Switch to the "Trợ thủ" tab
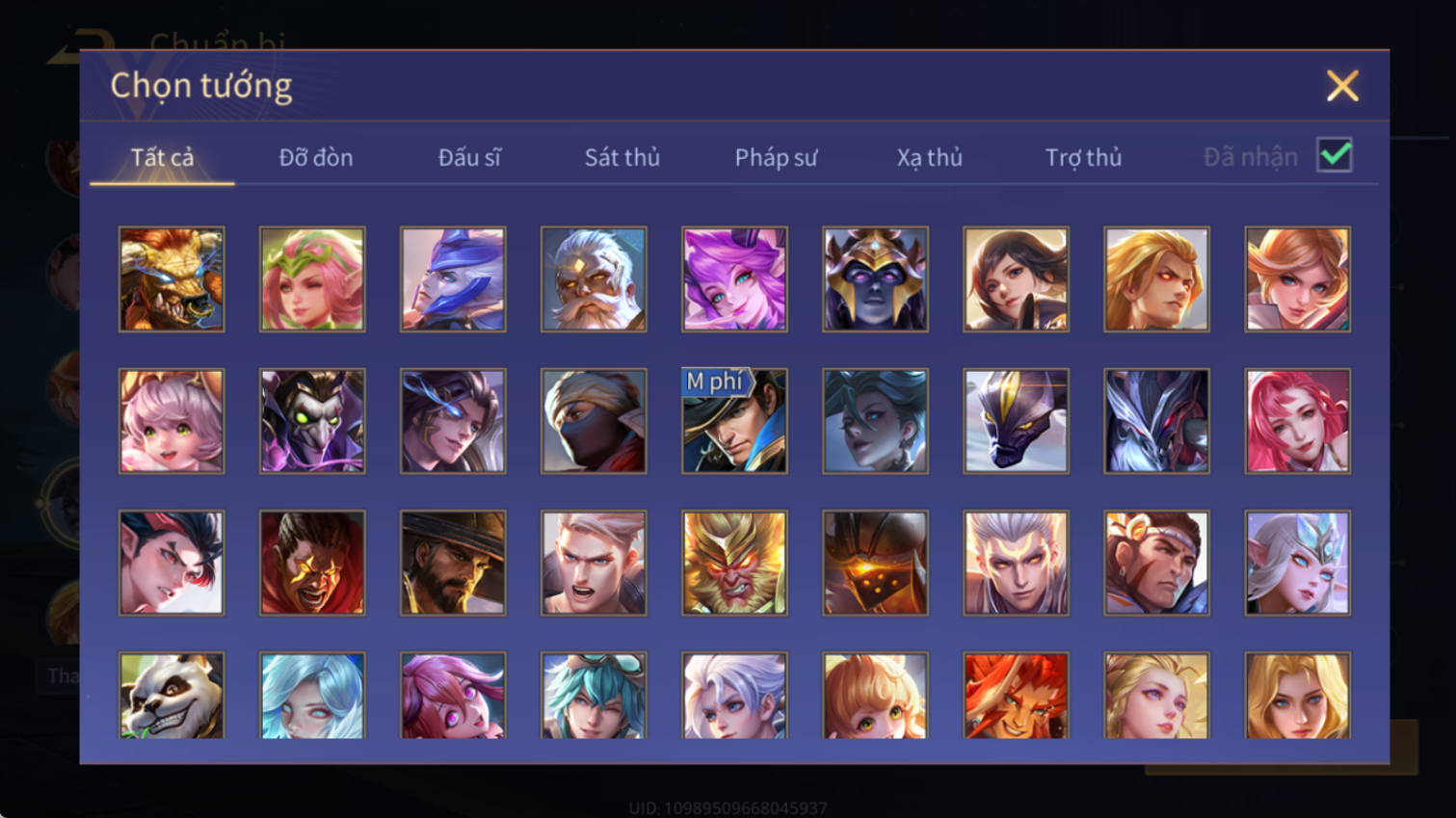 point(1083,157)
